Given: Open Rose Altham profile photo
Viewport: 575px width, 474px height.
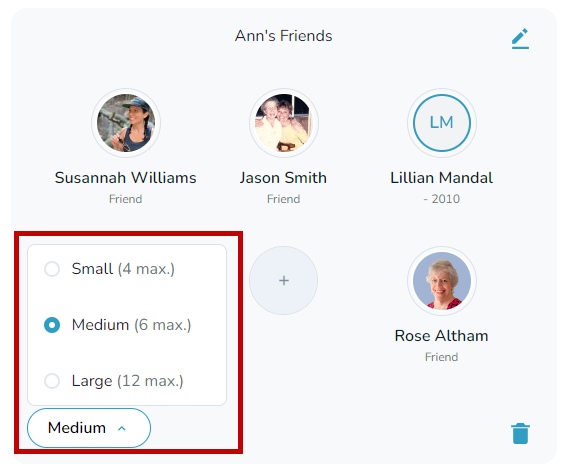Looking at the screenshot, I should pos(442,281).
